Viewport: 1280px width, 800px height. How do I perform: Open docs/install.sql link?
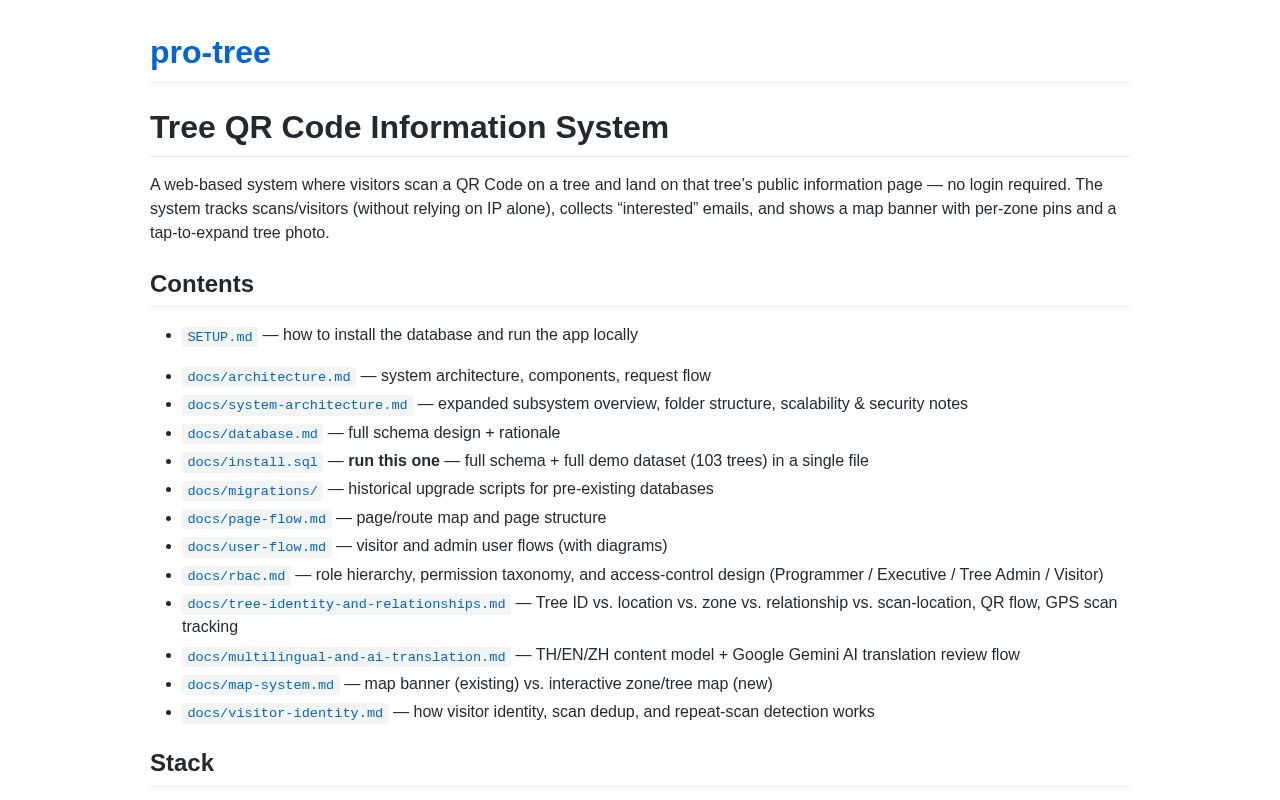252,462
